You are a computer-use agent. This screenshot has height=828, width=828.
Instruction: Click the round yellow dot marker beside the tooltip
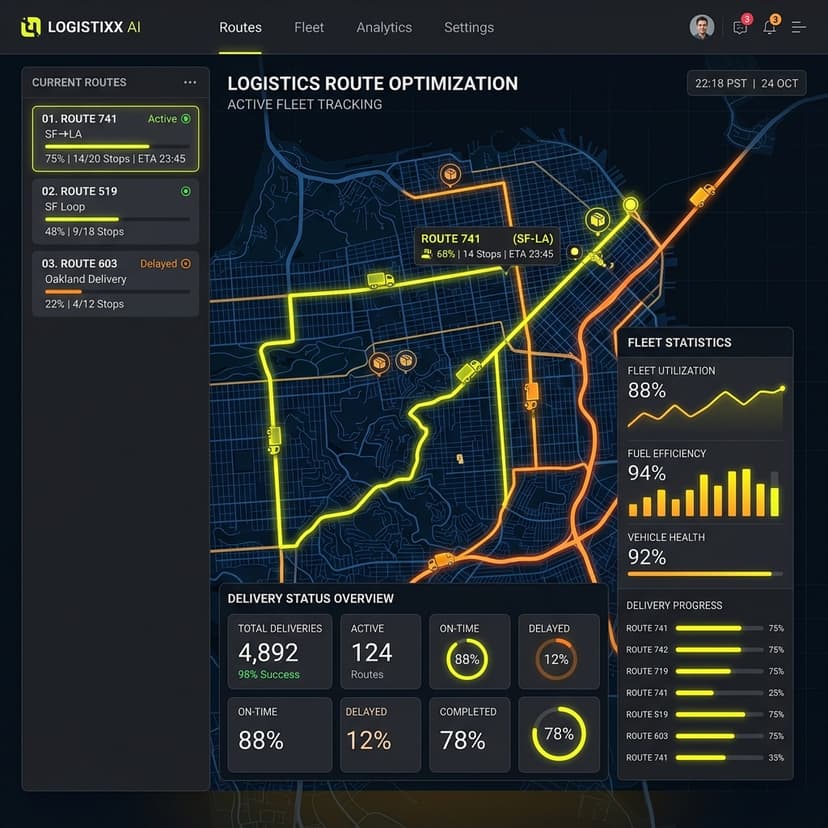point(575,252)
